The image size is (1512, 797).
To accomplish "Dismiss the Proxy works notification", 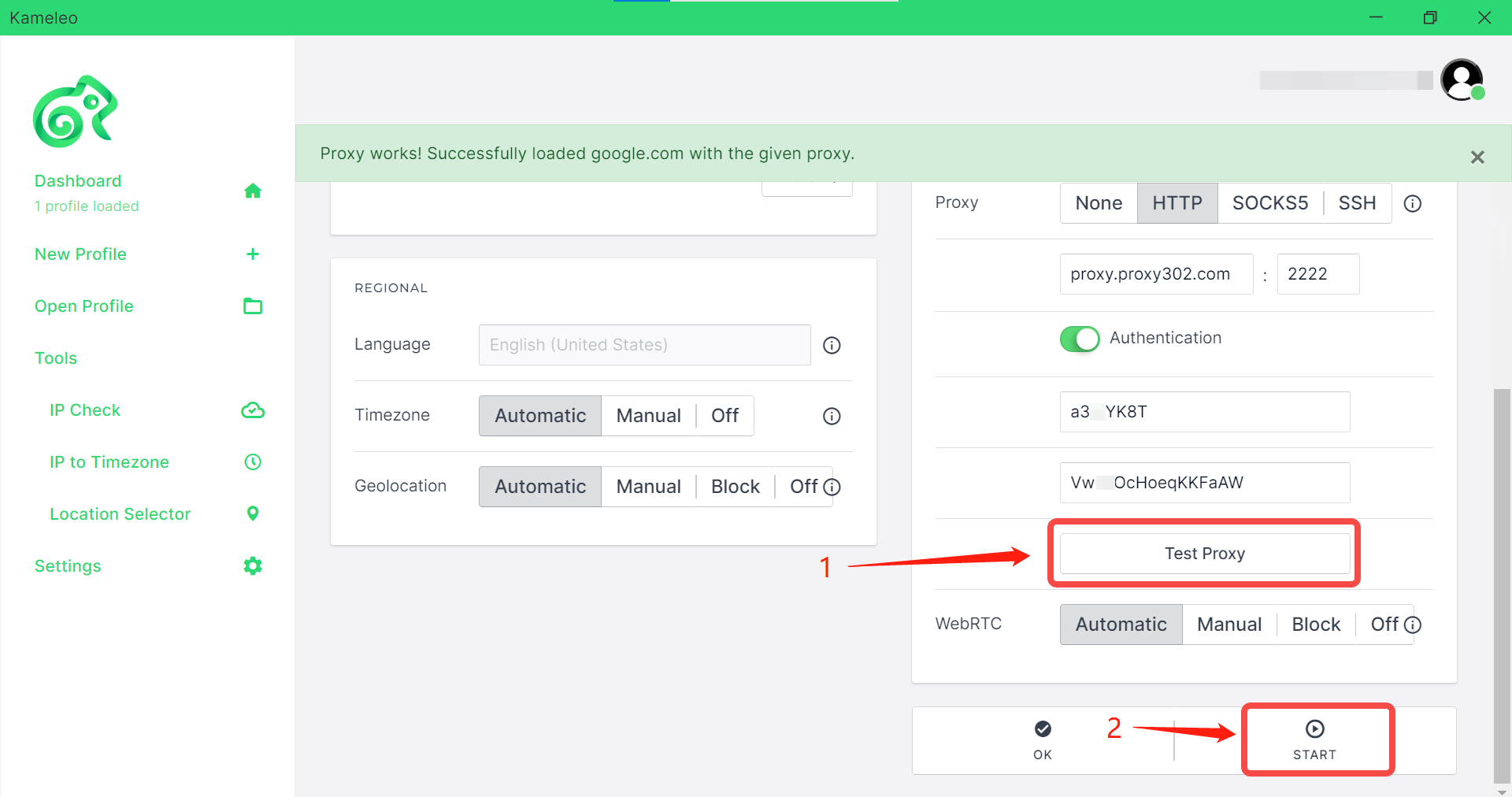I will click(x=1477, y=158).
